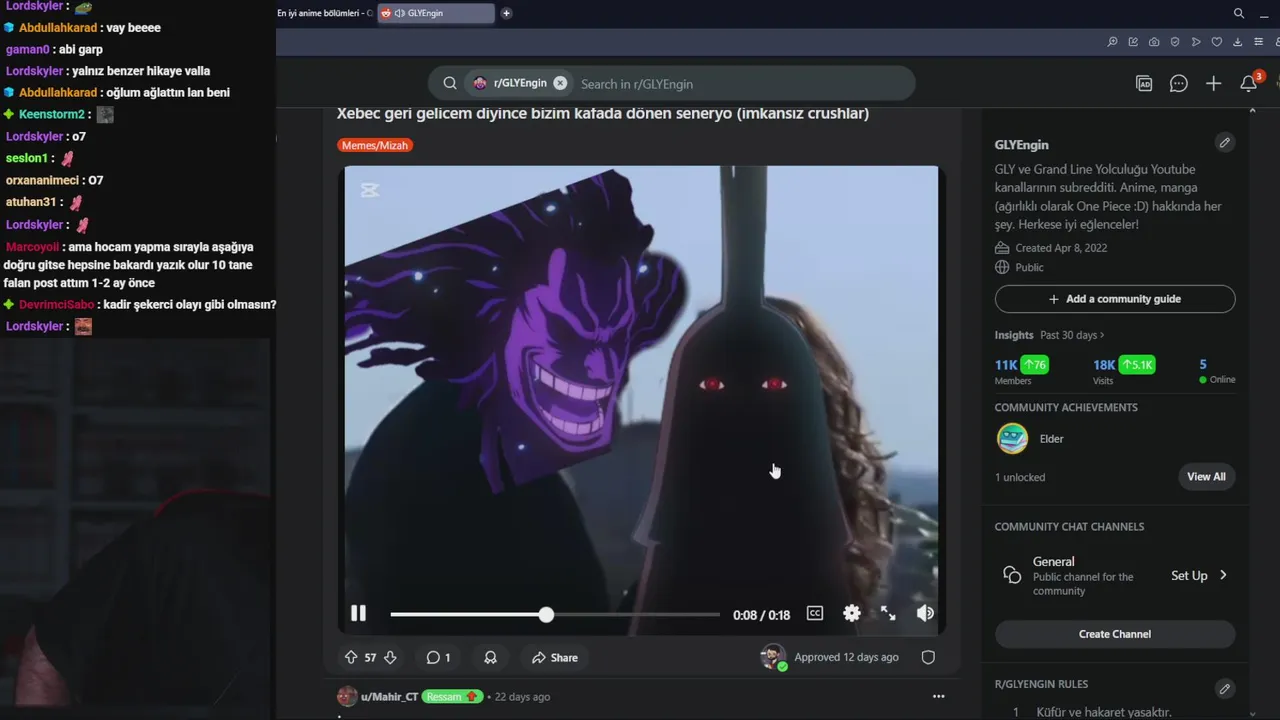Viewport: 1280px width, 720px height.
Task: Mute the video volume
Action: click(x=925, y=613)
